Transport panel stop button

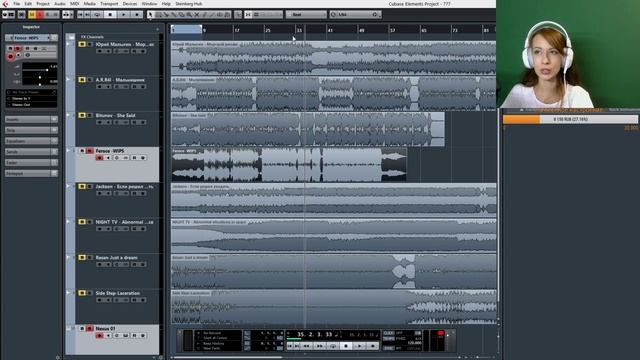(x=347, y=346)
